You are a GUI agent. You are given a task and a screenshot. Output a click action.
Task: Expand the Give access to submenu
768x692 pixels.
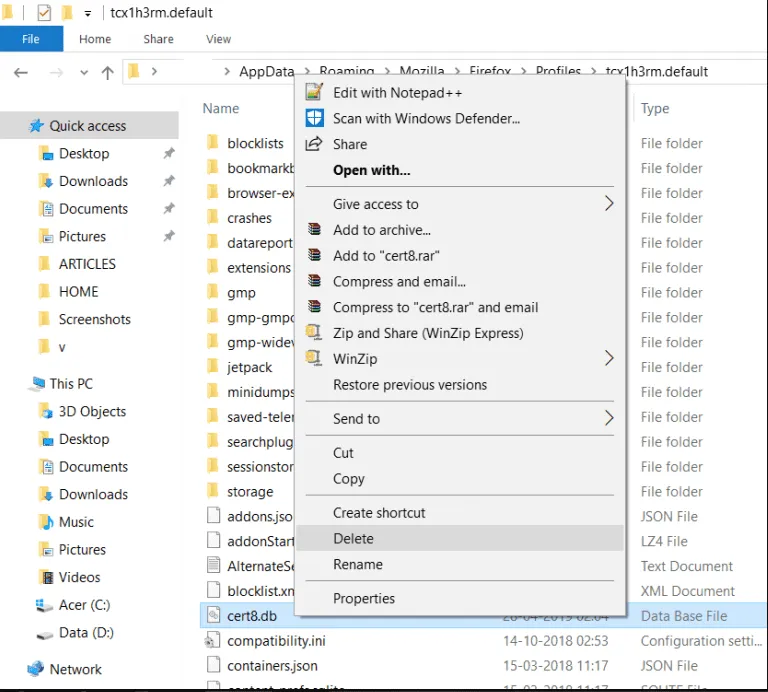pyautogui.click(x=608, y=203)
